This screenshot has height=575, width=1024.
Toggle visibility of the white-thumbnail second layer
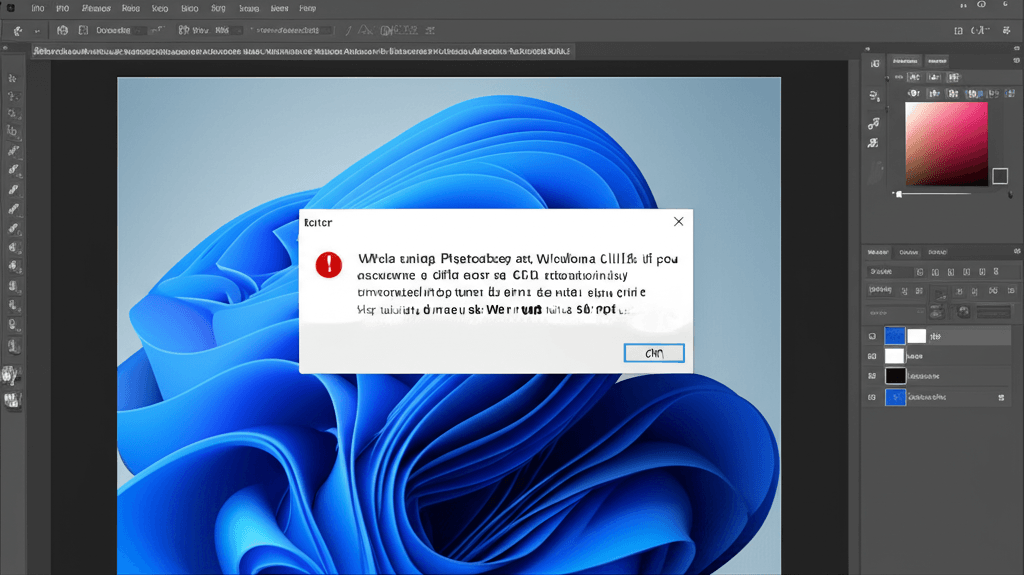(x=872, y=356)
